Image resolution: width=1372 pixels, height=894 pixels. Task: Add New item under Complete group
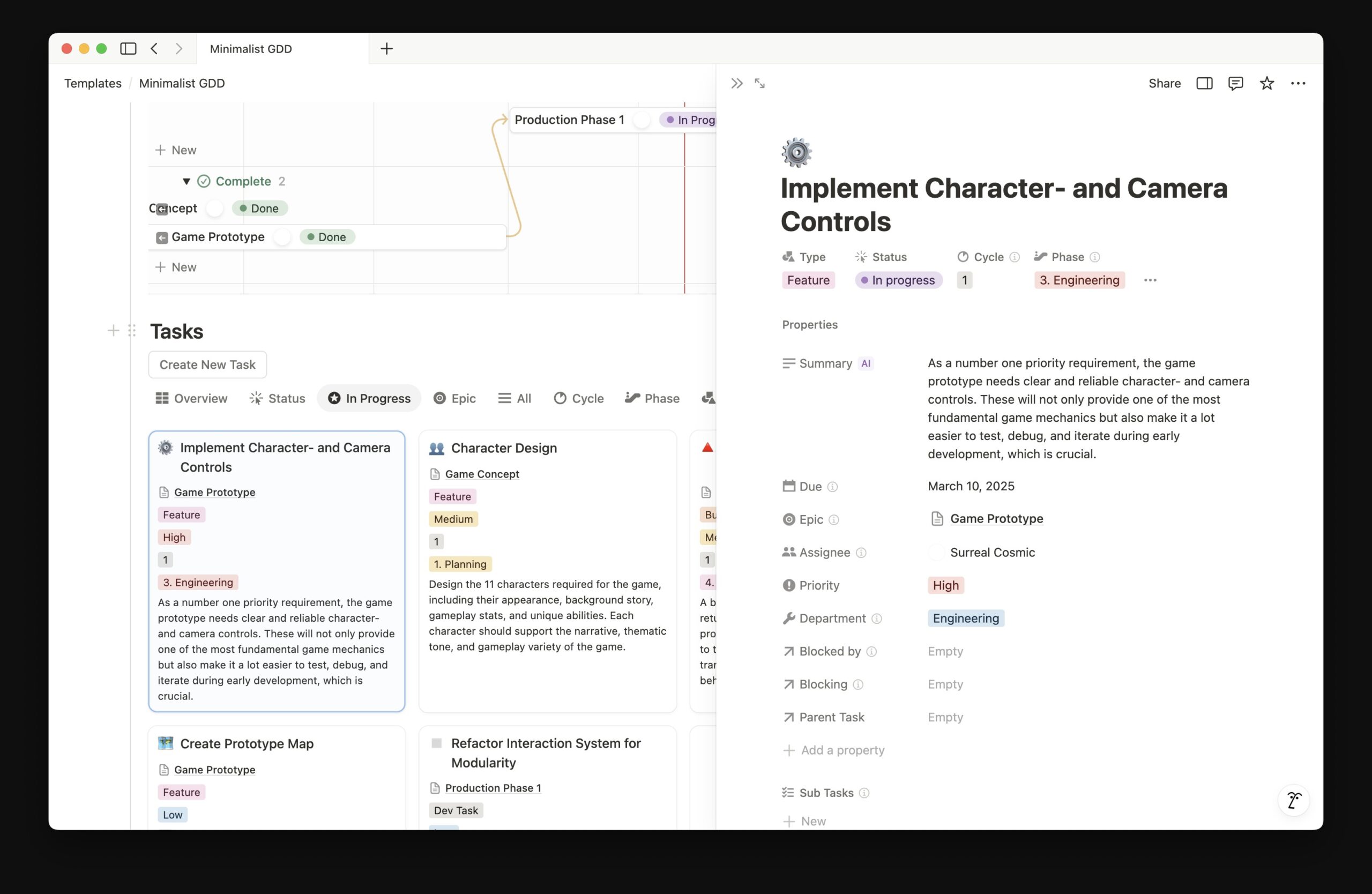[176, 267]
